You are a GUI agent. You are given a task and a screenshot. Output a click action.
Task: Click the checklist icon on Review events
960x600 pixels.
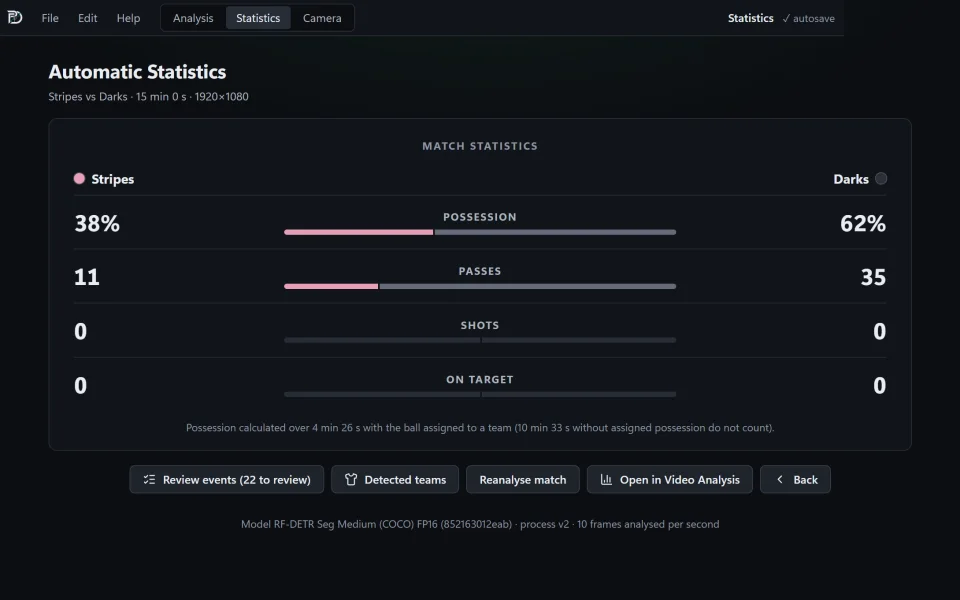(x=149, y=479)
